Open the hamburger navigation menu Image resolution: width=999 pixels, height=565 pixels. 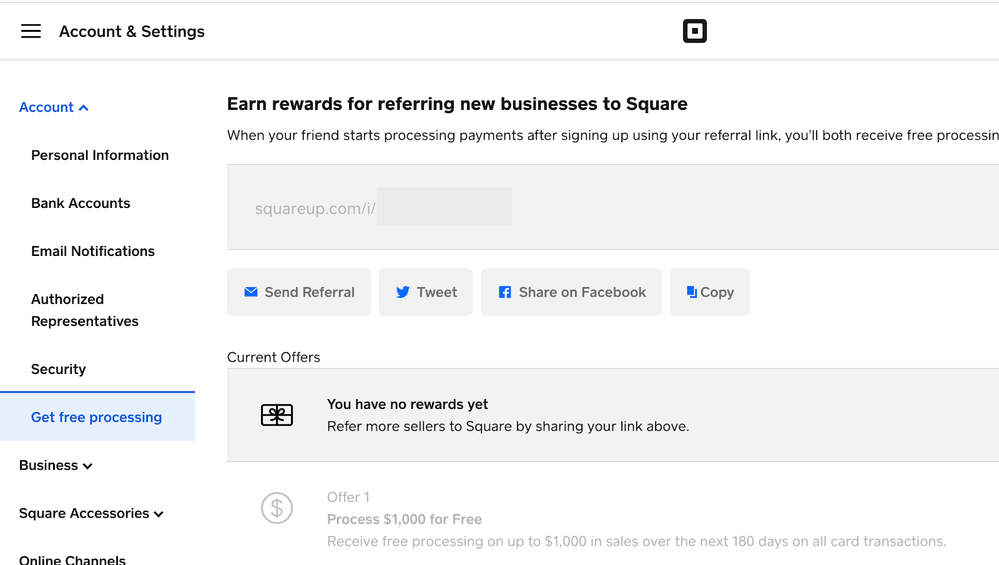[x=31, y=31]
